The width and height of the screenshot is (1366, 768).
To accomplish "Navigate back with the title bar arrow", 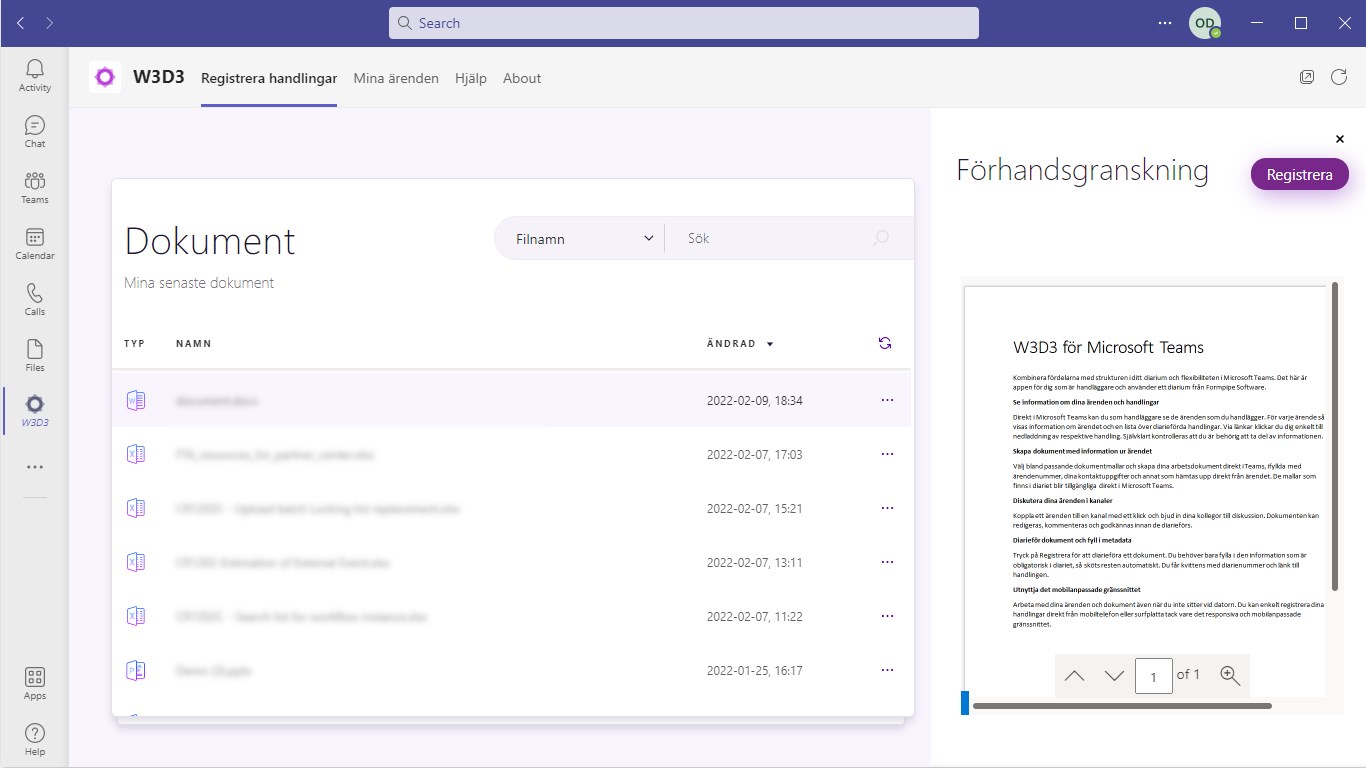I will [x=21, y=23].
